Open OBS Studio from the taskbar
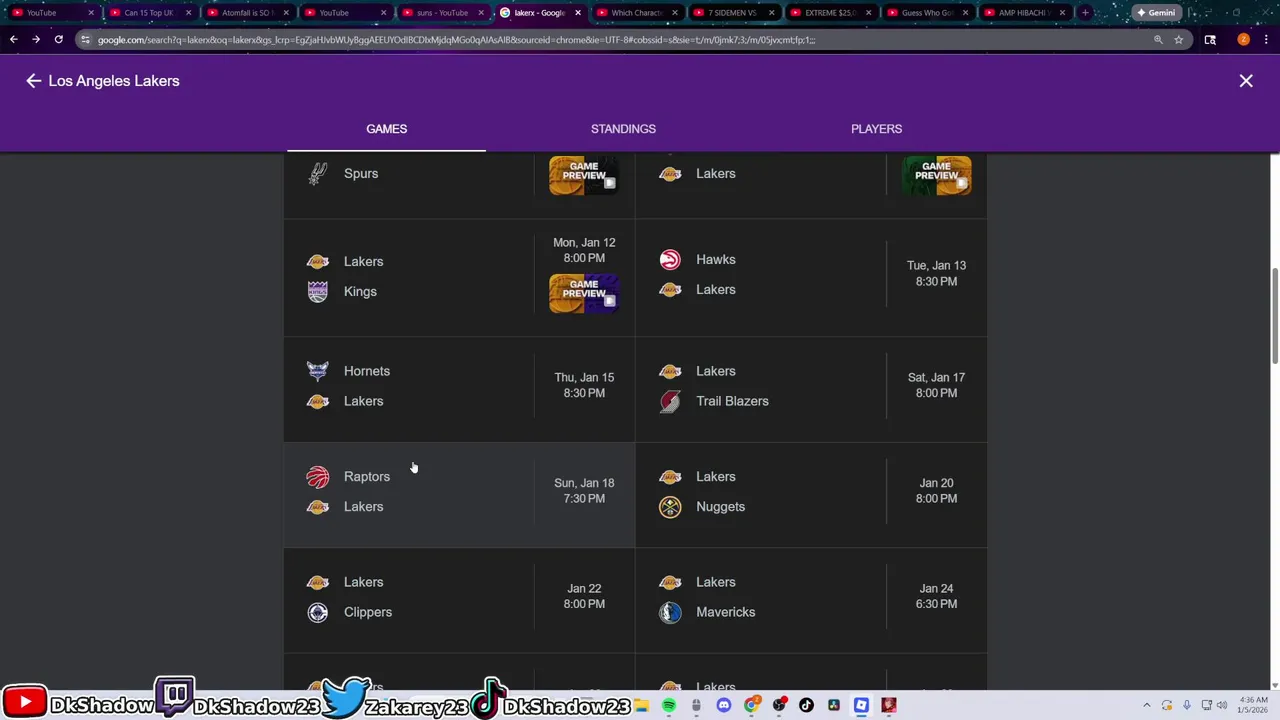Image resolution: width=1280 pixels, height=720 pixels. pyautogui.click(x=779, y=706)
